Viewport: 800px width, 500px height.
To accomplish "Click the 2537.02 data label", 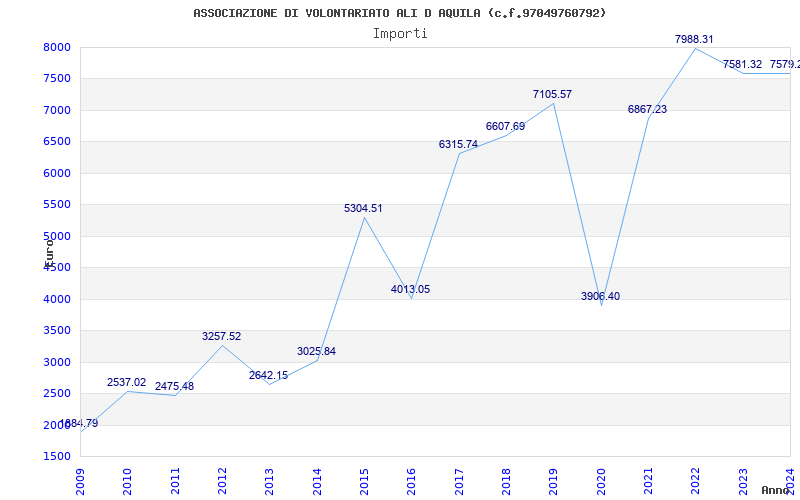I will coord(127,382).
